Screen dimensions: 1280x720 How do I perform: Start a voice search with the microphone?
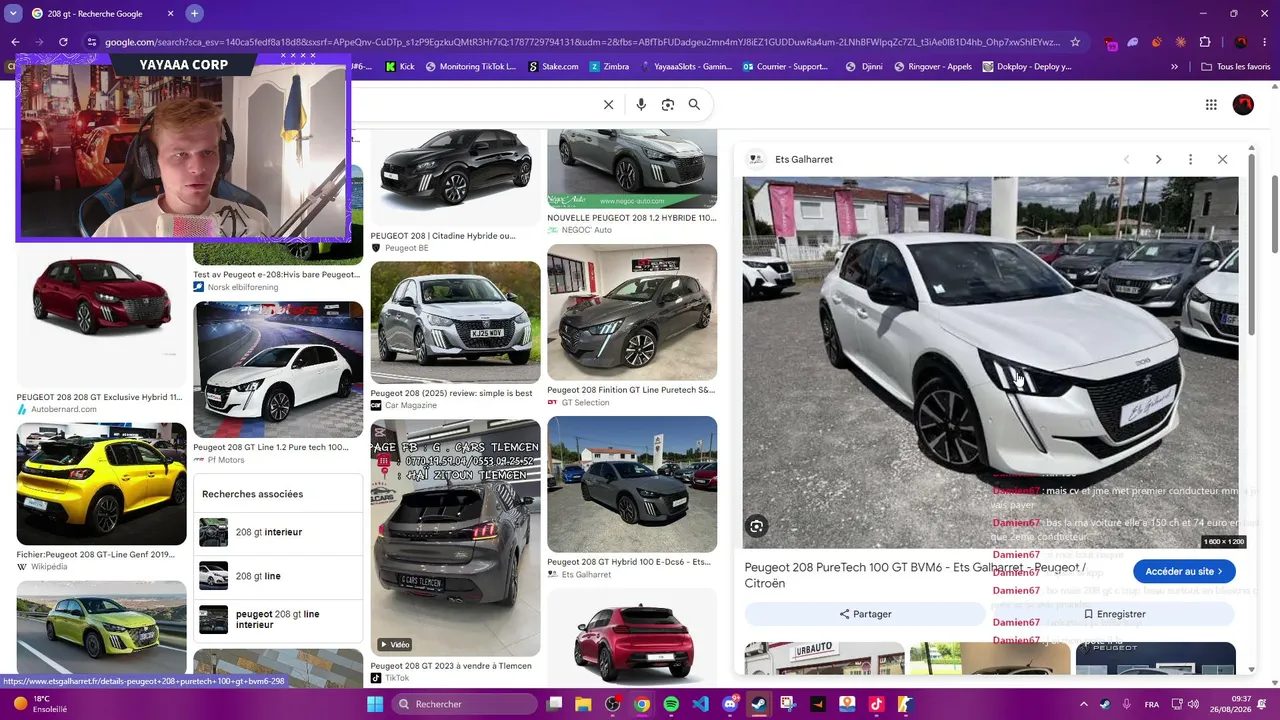coord(641,104)
